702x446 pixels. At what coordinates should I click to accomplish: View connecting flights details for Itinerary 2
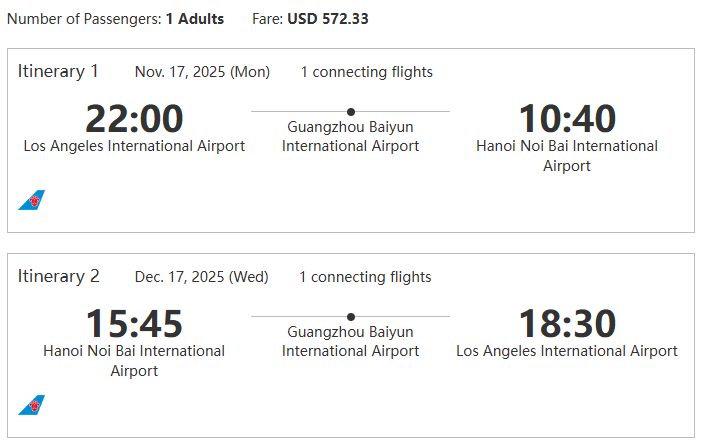coord(366,277)
